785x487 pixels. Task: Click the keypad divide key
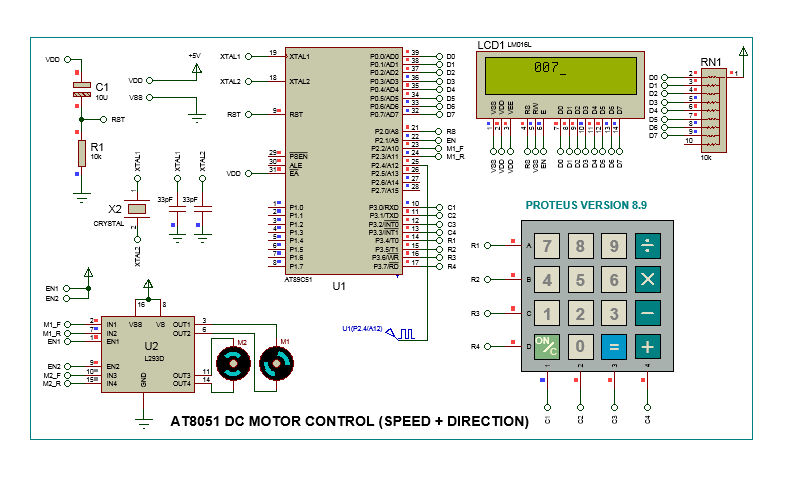coord(647,246)
